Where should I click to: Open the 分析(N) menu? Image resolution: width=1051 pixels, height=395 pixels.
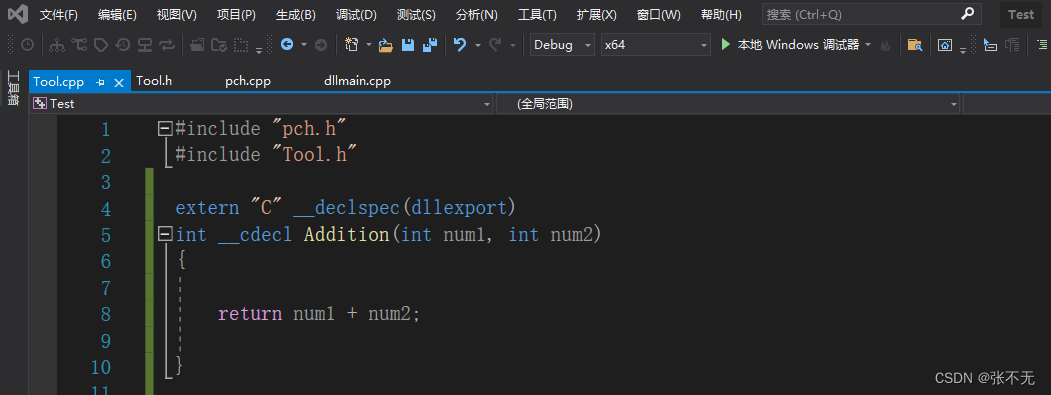tap(477, 15)
